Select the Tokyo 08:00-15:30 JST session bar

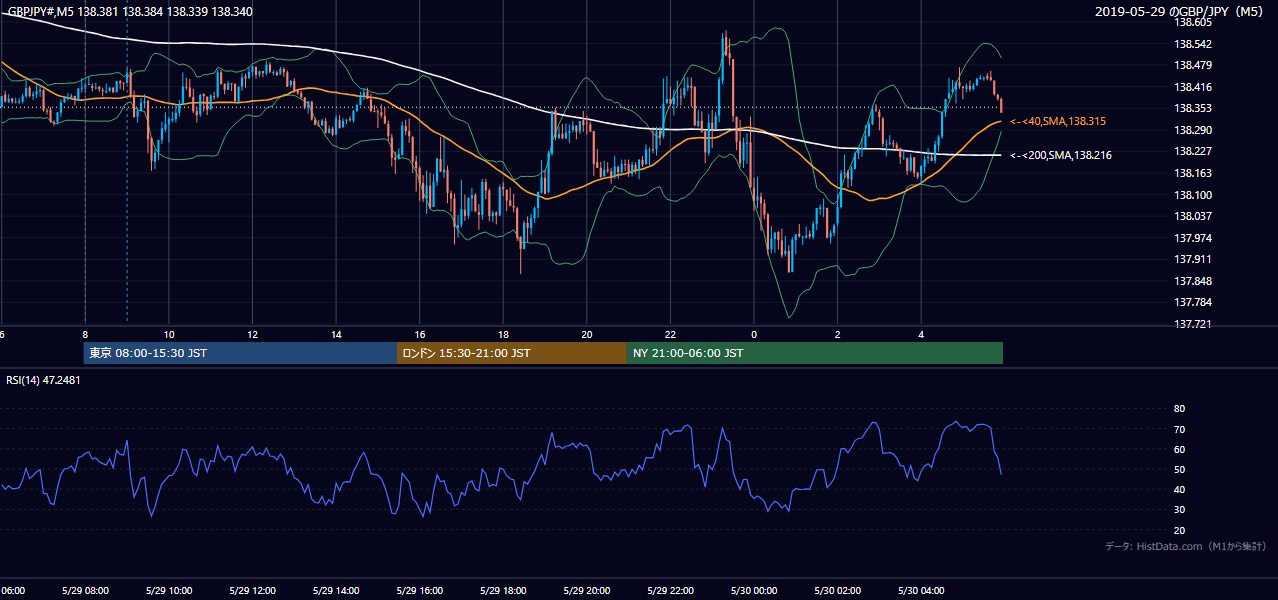tap(240, 353)
